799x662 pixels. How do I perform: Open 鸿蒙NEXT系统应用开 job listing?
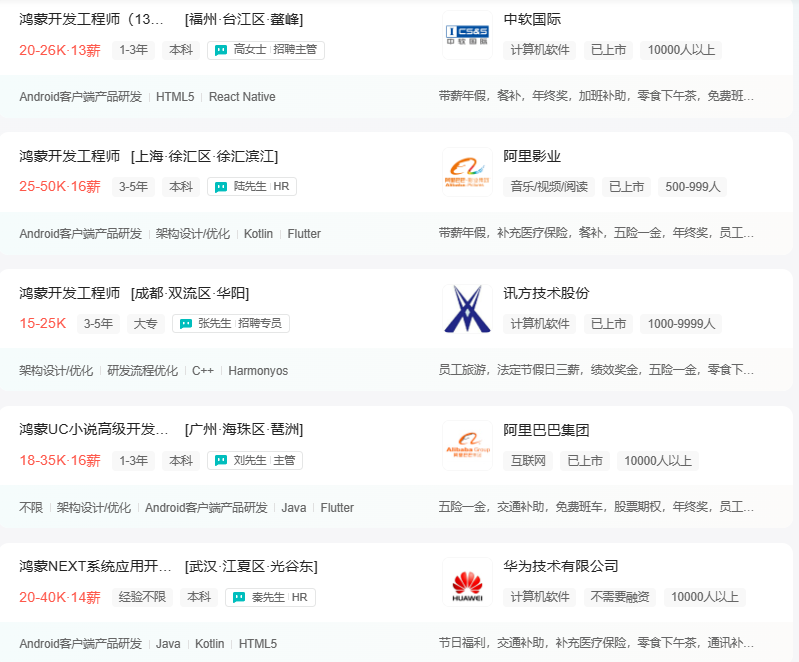[95, 566]
